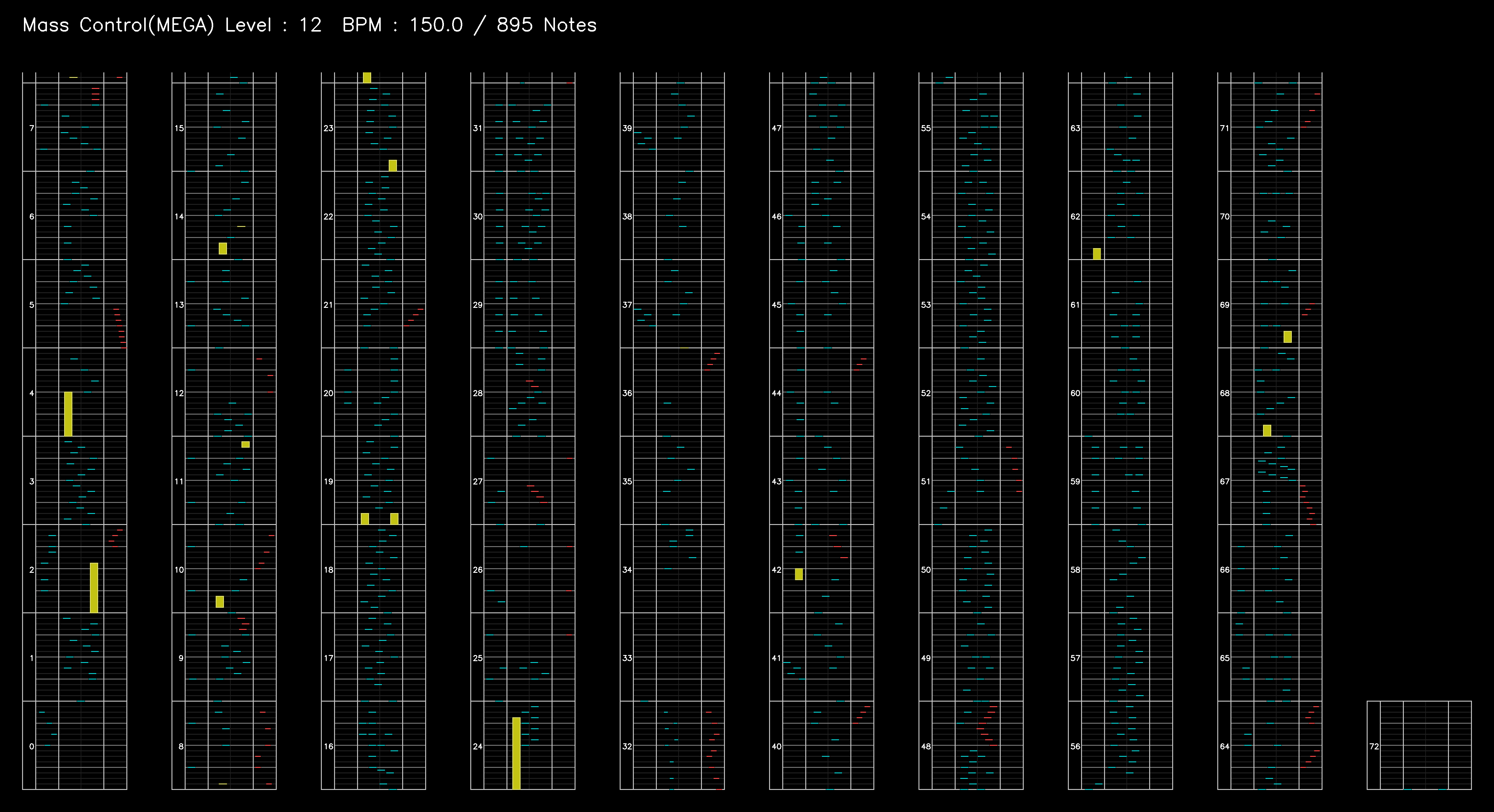
Task: Select the long yellow hold note in measure 4
Action: coord(68,414)
